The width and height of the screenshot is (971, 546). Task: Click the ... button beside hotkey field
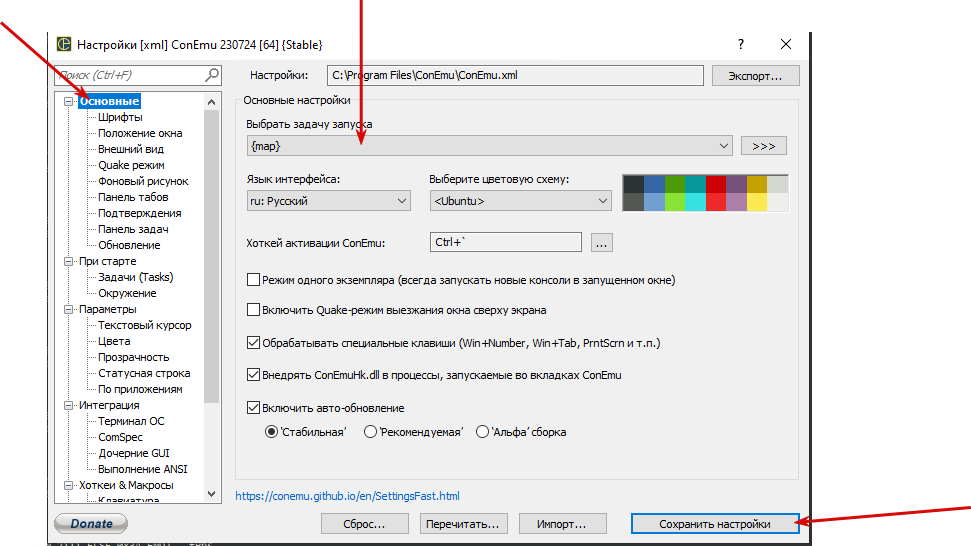pyautogui.click(x=601, y=243)
